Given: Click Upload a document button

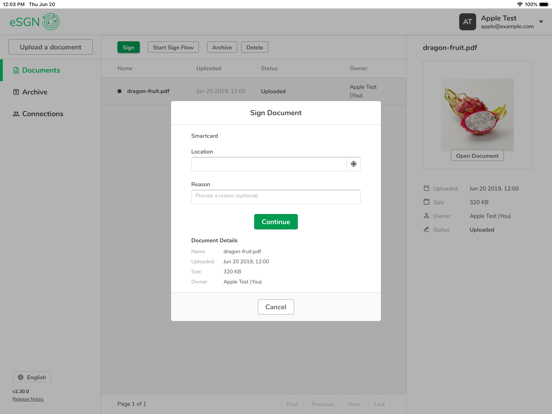Looking at the screenshot, I should point(50,47).
